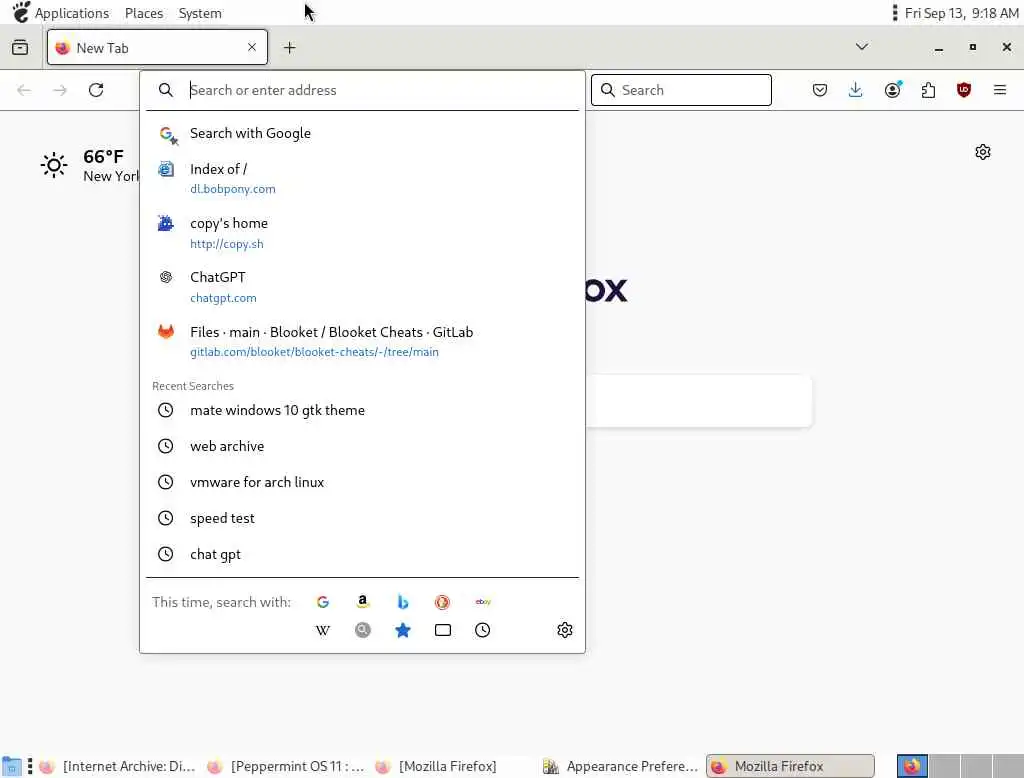1024x778 pixels.
Task: Open copy's home suggestion
Action: pyautogui.click(x=362, y=233)
